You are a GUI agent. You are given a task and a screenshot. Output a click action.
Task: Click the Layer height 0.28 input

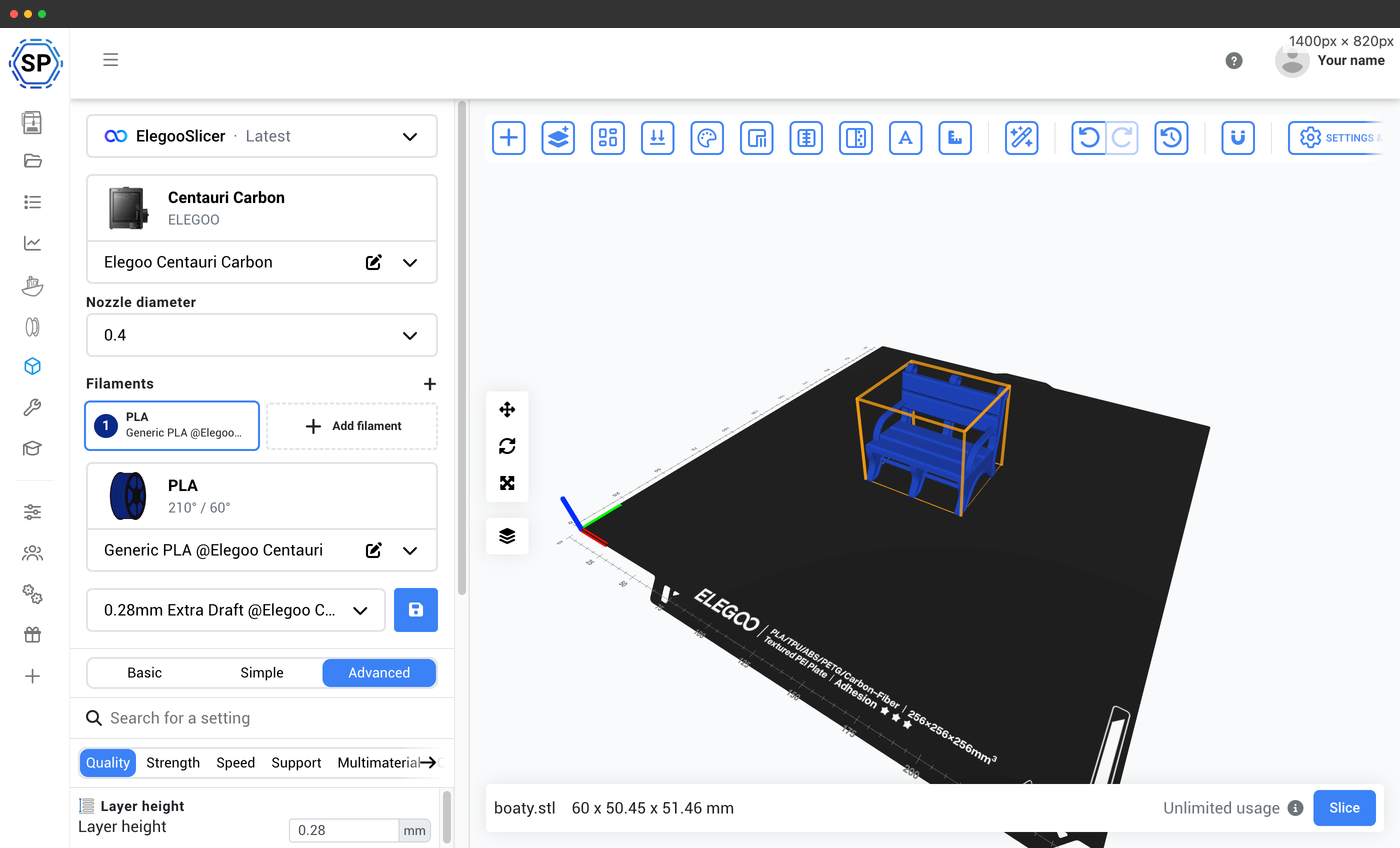(x=344, y=830)
